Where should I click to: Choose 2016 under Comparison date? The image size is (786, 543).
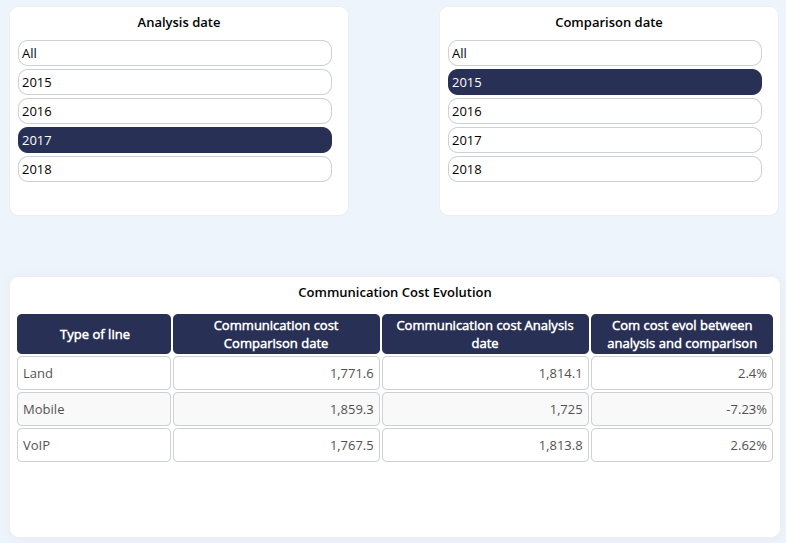604,111
